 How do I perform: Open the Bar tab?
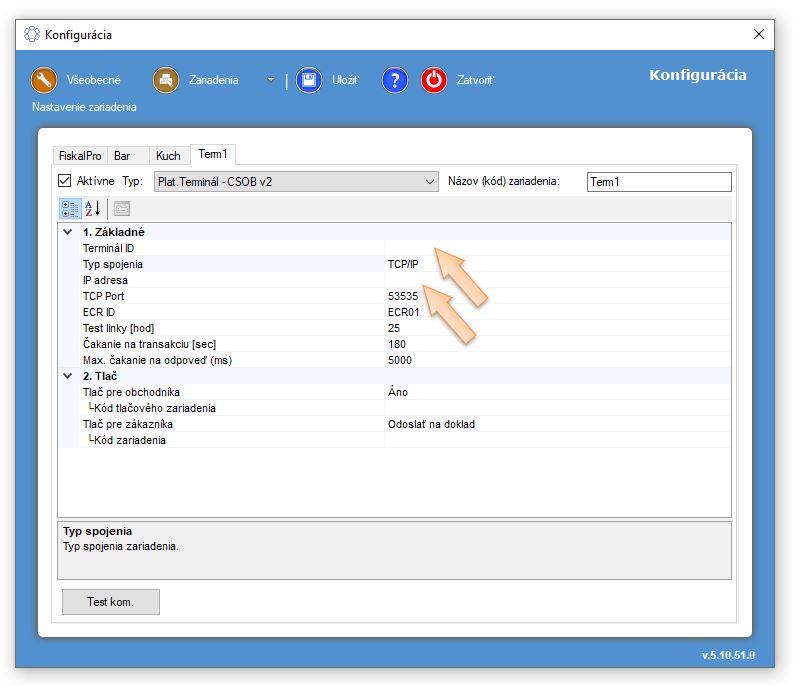pos(122,155)
